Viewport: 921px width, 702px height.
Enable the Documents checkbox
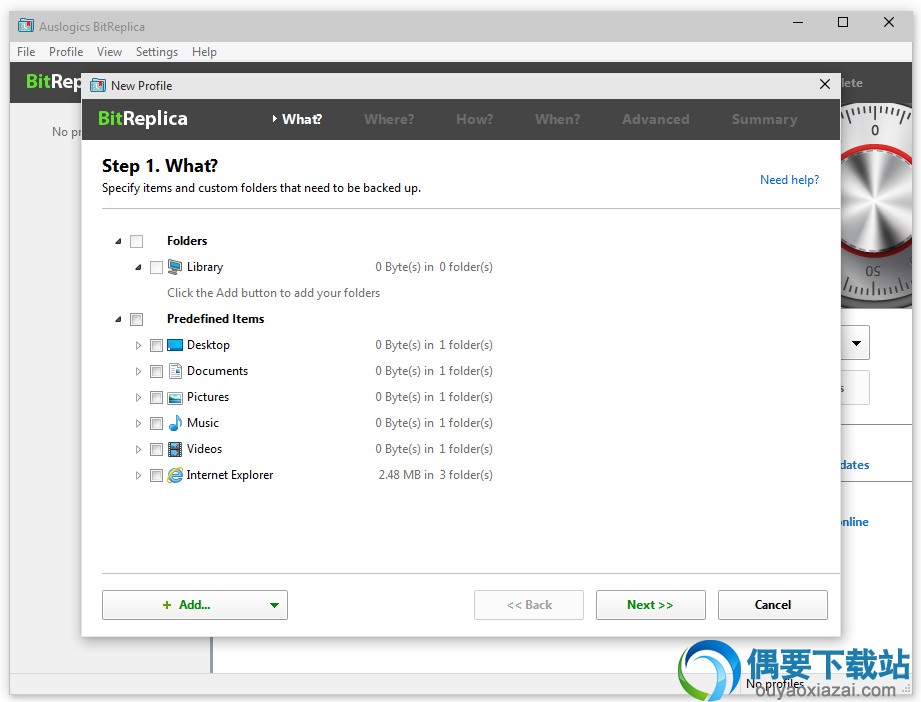click(156, 371)
